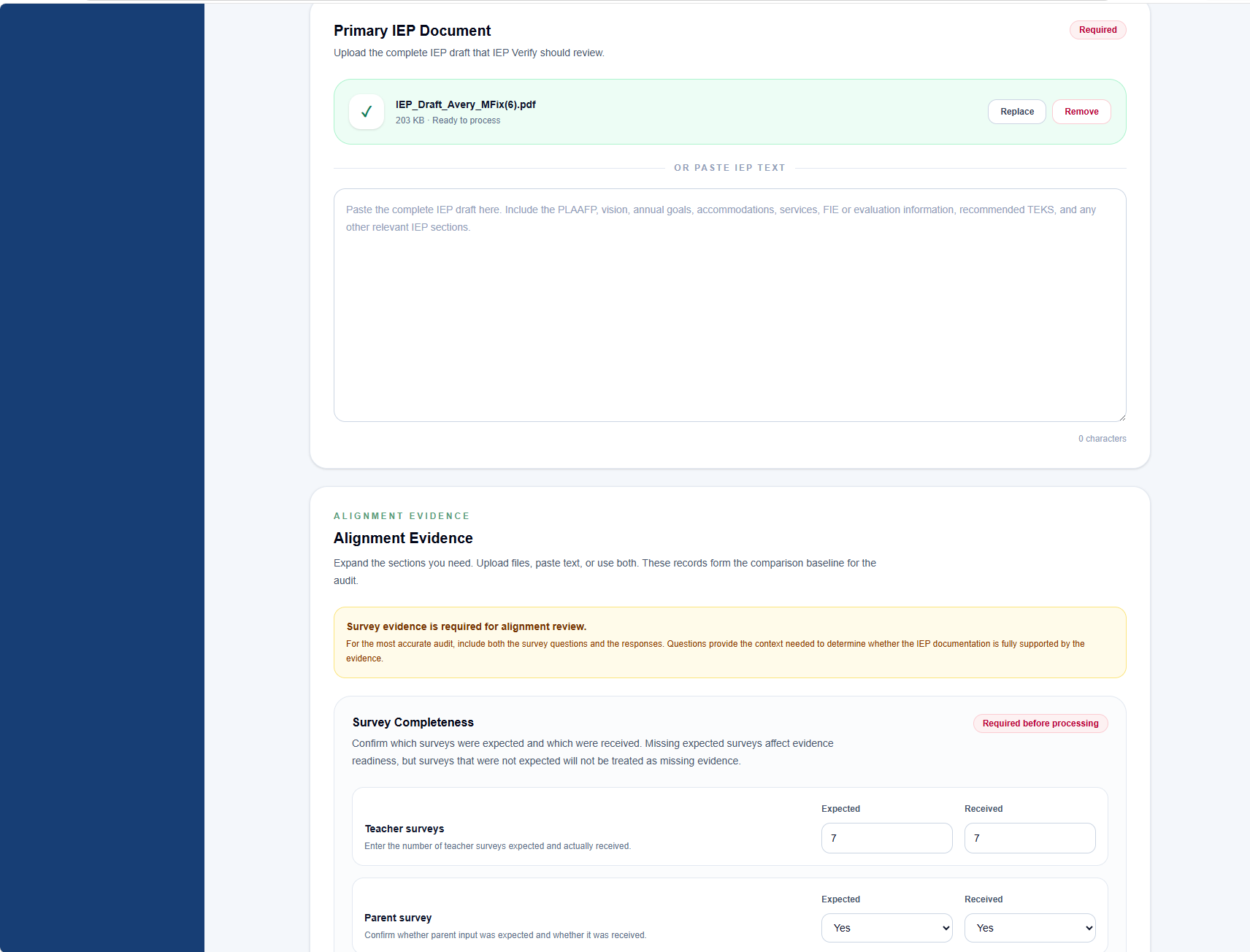Click the Survey Completeness heading

point(413,722)
